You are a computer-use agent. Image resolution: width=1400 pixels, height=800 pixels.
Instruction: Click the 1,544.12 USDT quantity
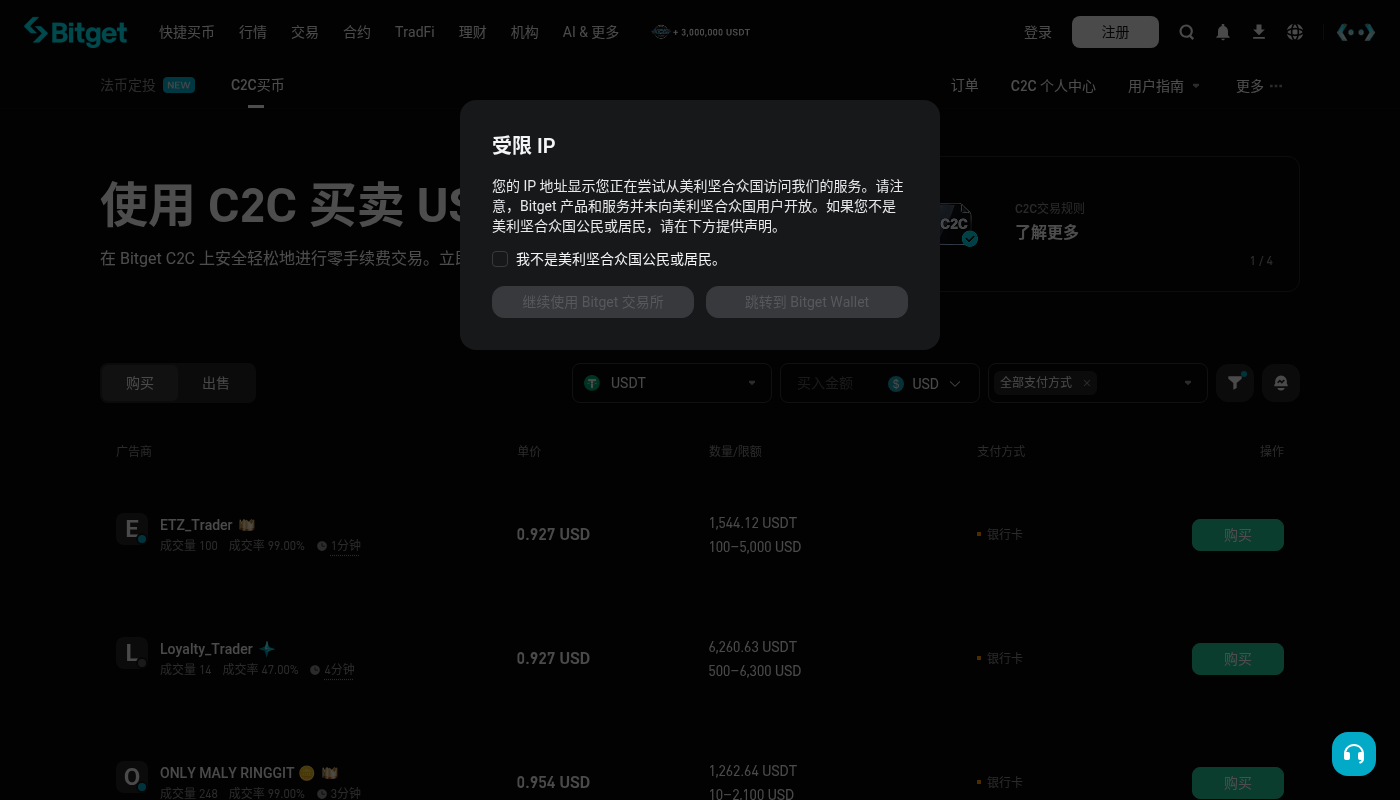pyautogui.click(x=753, y=523)
